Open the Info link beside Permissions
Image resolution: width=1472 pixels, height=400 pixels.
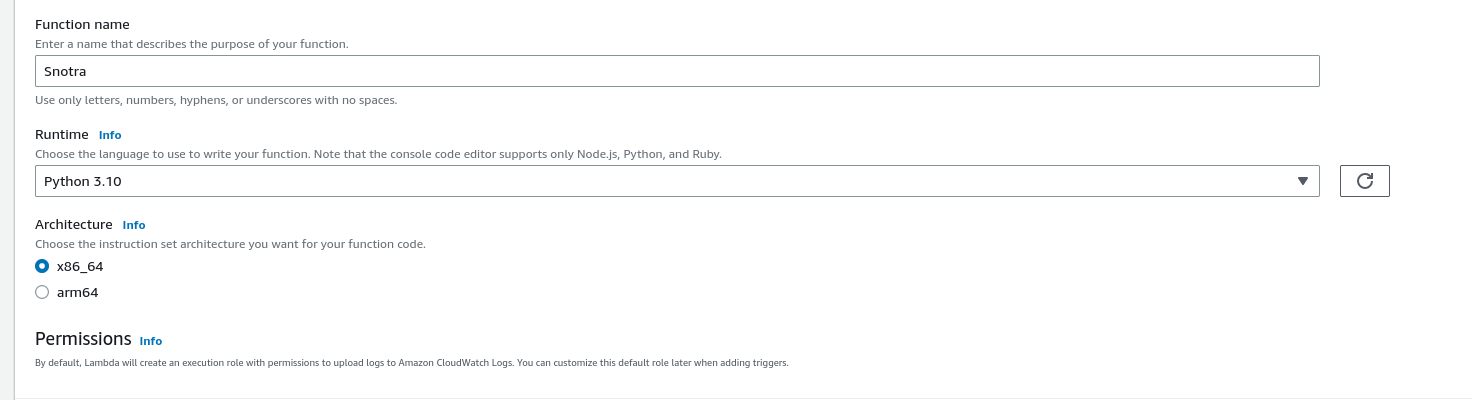151,341
